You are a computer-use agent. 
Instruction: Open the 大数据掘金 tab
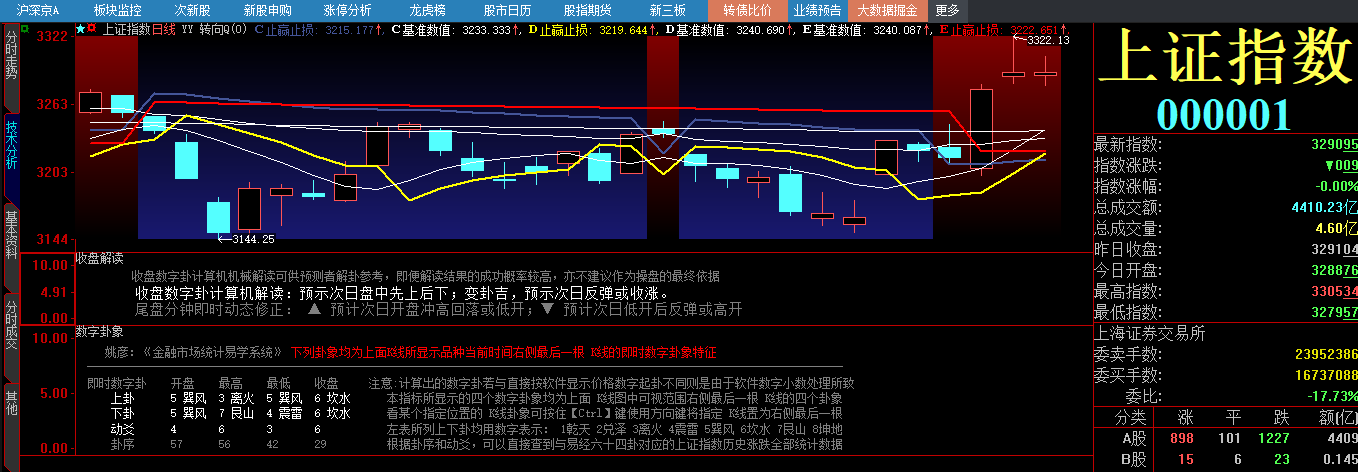coord(888,10)
